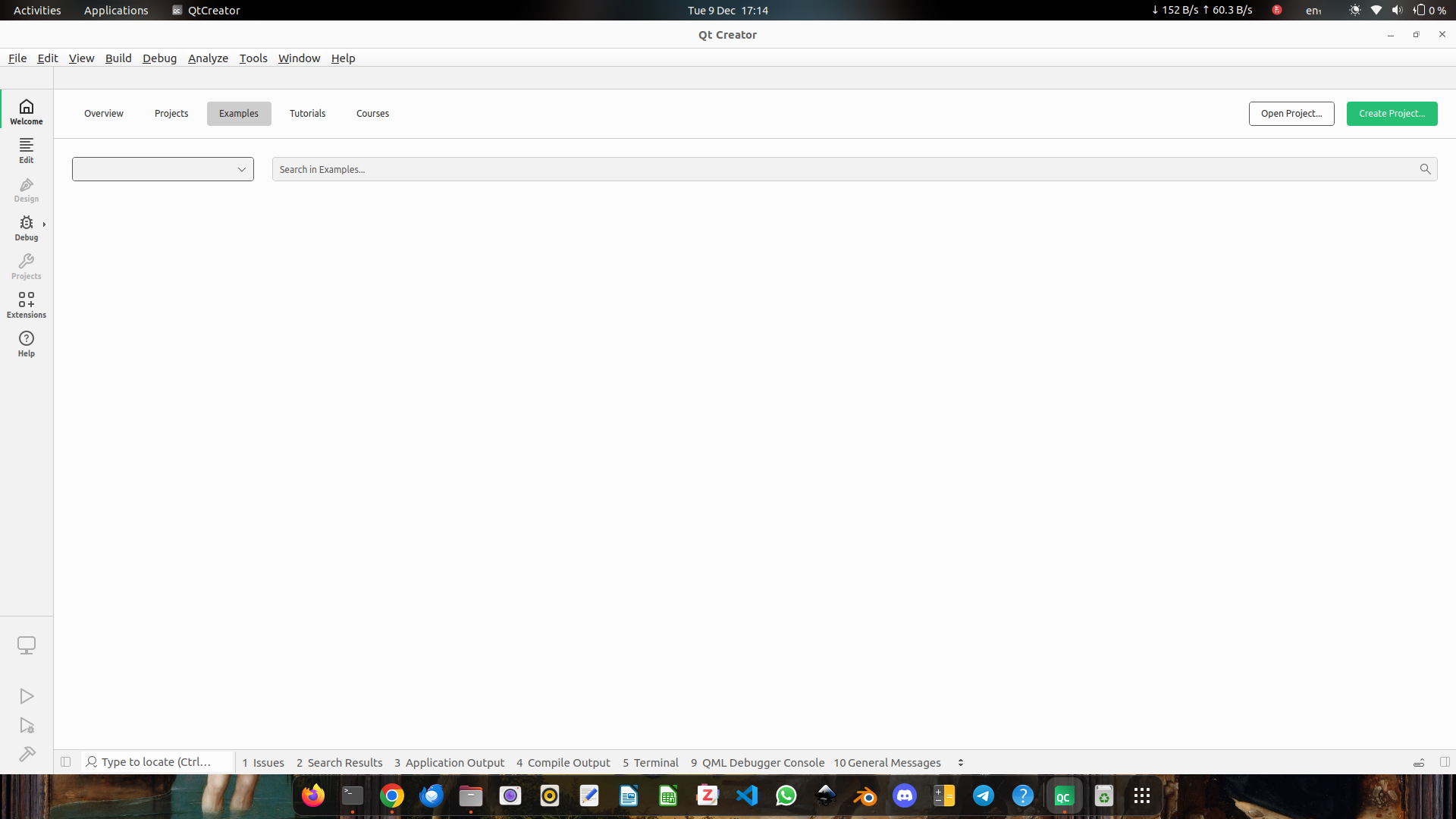Show the General Messages pane

pos(887,763)
